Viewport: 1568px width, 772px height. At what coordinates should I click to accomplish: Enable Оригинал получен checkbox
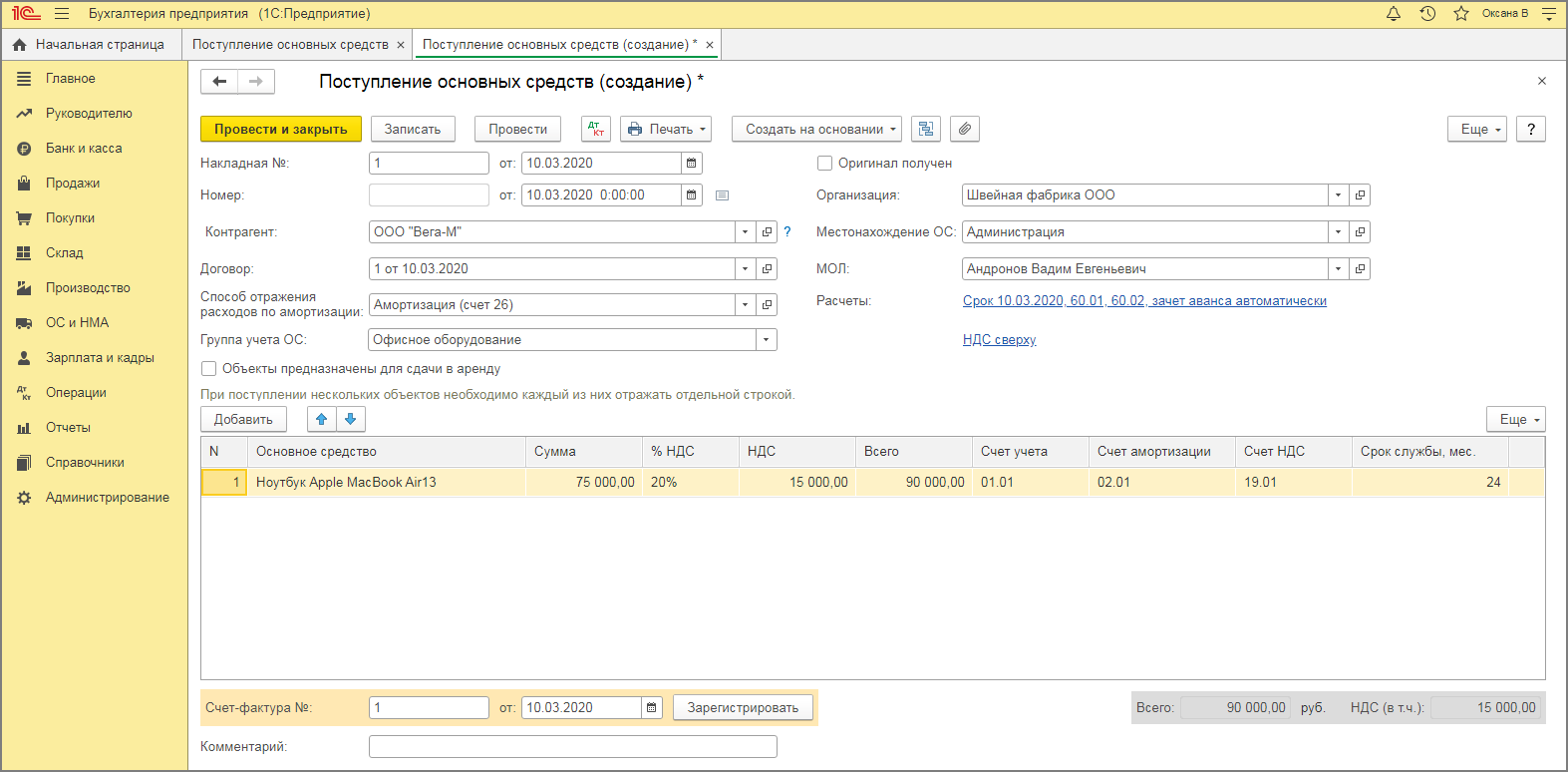point(824,163)
